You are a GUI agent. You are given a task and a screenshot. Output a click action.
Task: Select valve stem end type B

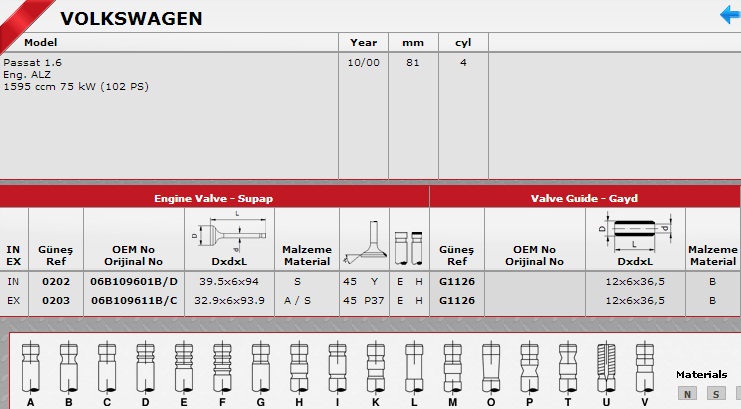[x=69, y=374]
